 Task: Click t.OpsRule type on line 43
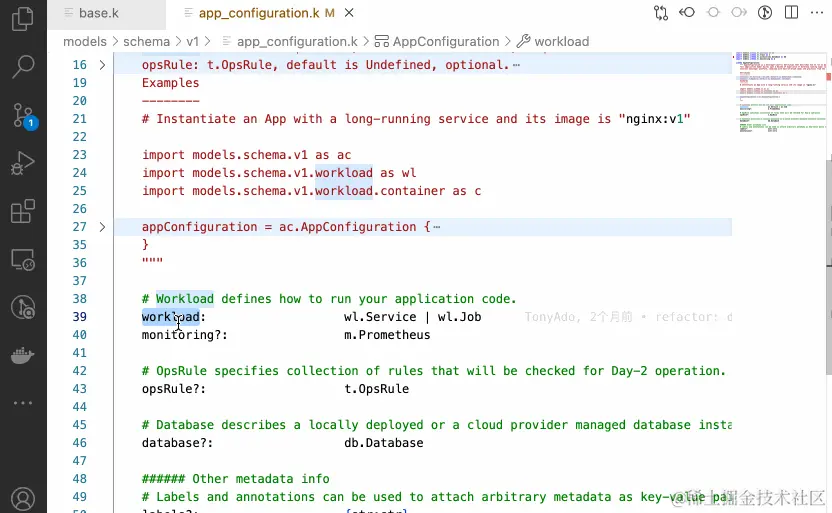pyautogui.click(x=376, y=389)
